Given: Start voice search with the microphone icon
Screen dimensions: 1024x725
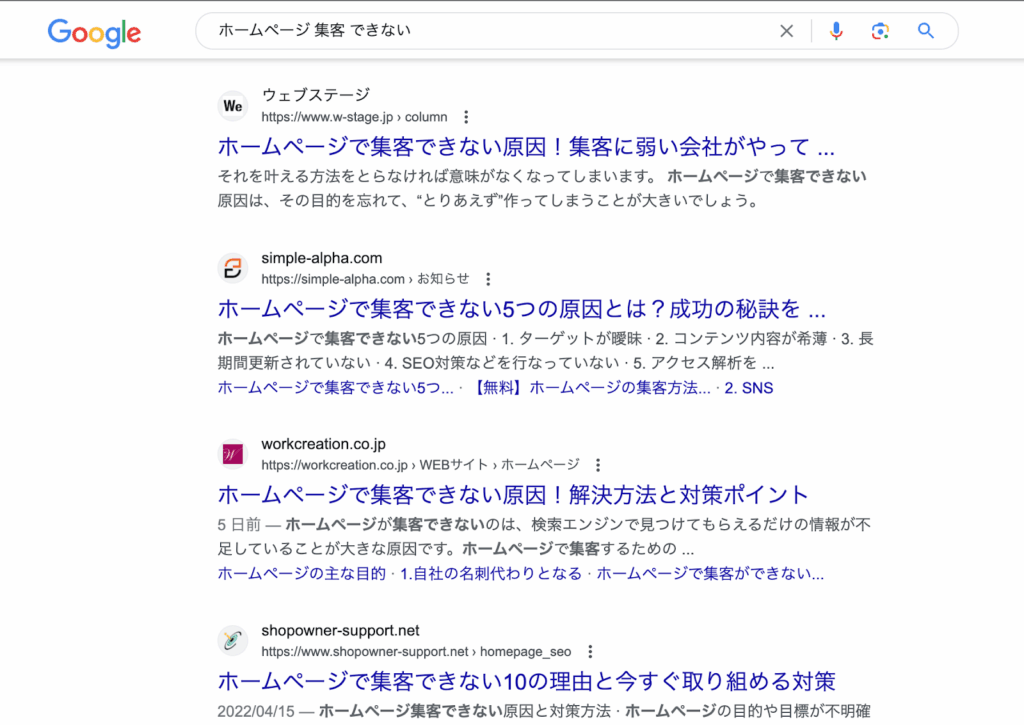Looking at the screenshot, I should click(836, 31).
